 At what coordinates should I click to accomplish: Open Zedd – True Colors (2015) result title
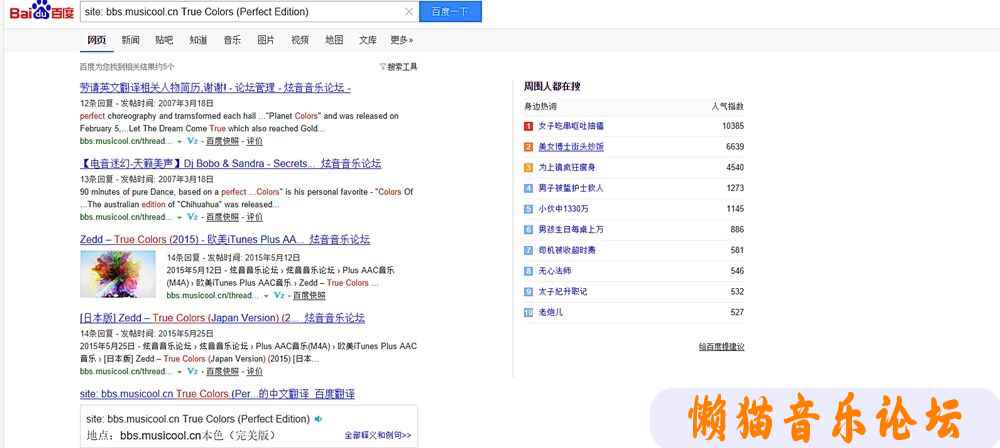coord(225,239)
